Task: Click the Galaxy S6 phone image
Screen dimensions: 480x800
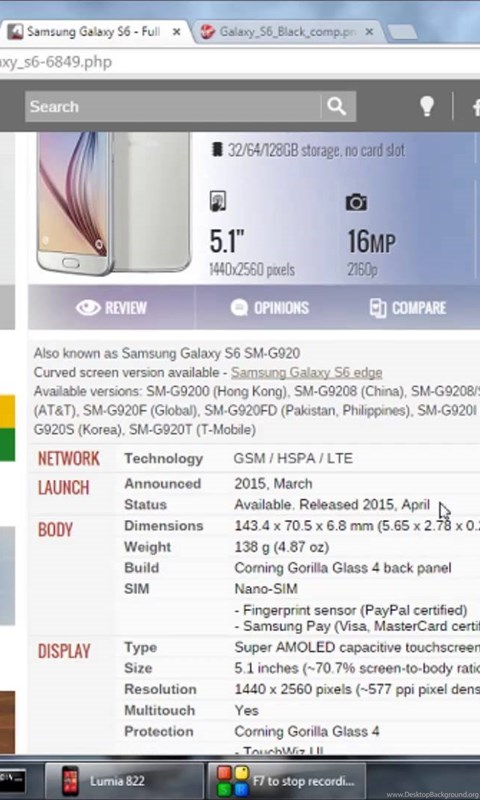Action: [114, 204]
